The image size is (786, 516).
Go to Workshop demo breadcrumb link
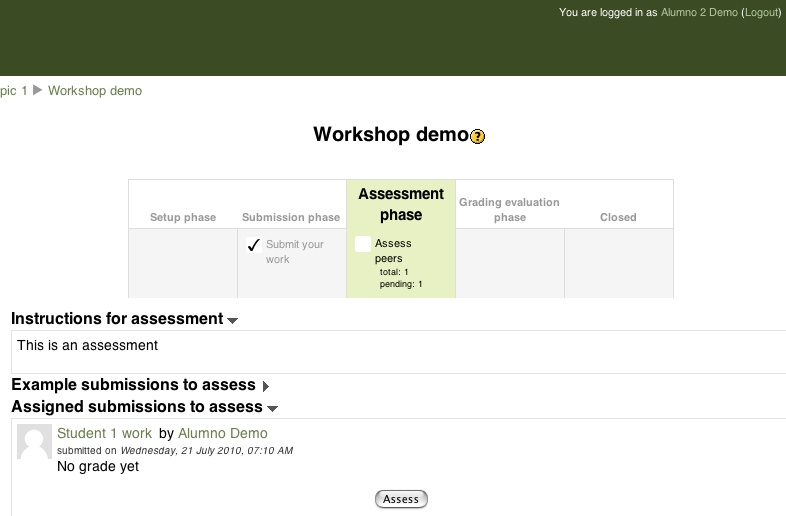95,91
